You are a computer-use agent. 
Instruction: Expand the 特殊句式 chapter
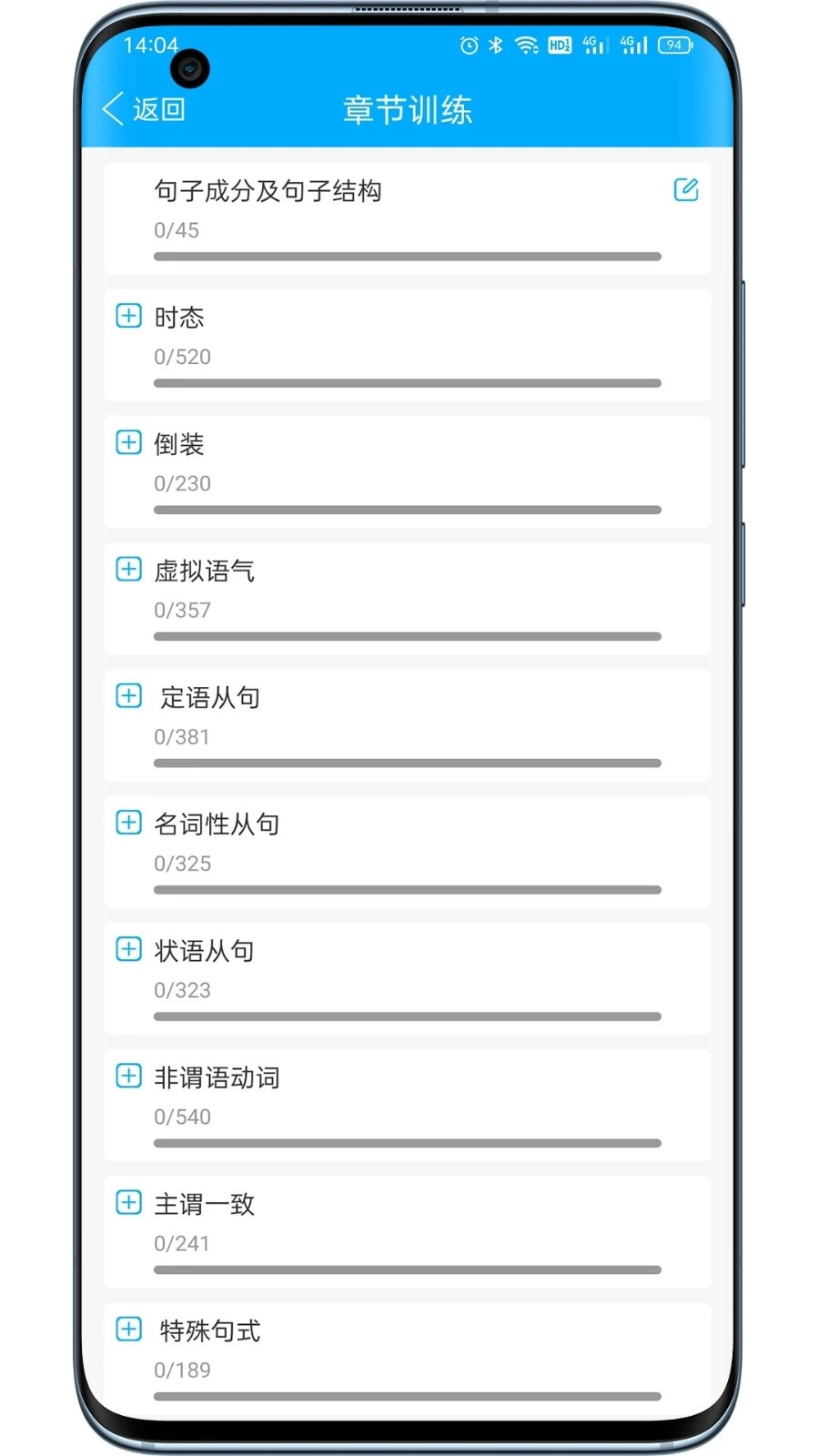pos(128,1330)
